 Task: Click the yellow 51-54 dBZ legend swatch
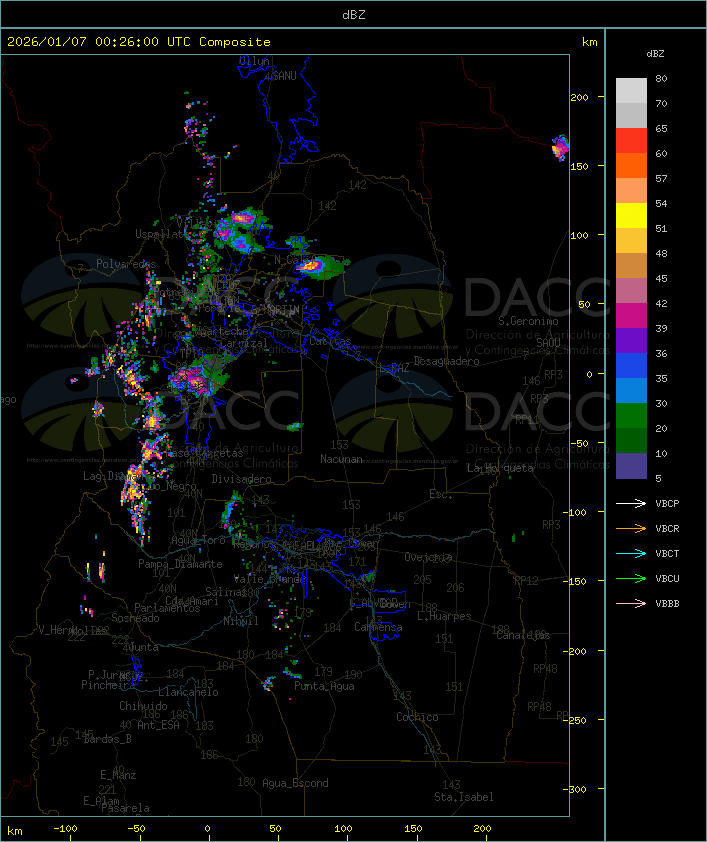click(x=631, y=216)
